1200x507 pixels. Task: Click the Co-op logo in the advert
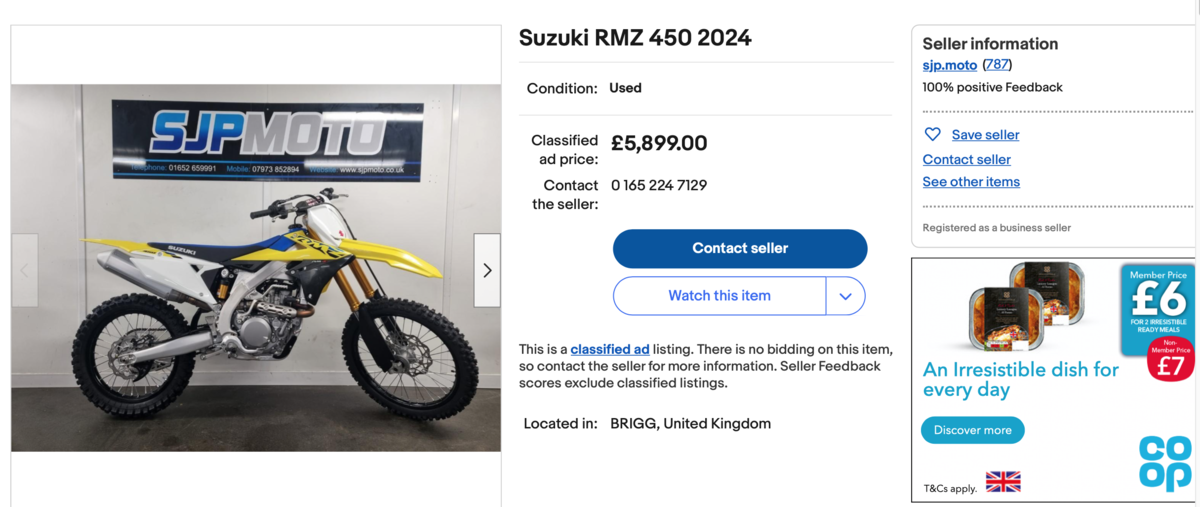click(x=1165, y=463)
